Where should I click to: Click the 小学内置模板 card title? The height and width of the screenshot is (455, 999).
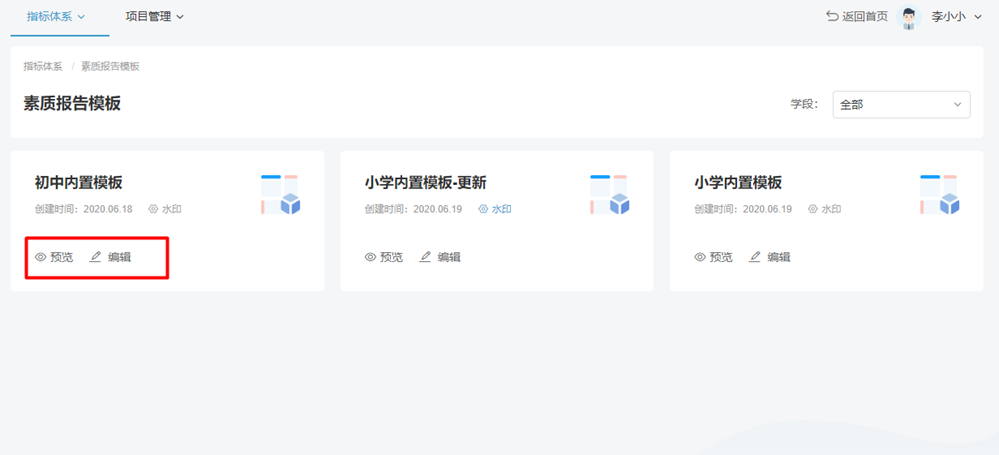pos(738,183)
